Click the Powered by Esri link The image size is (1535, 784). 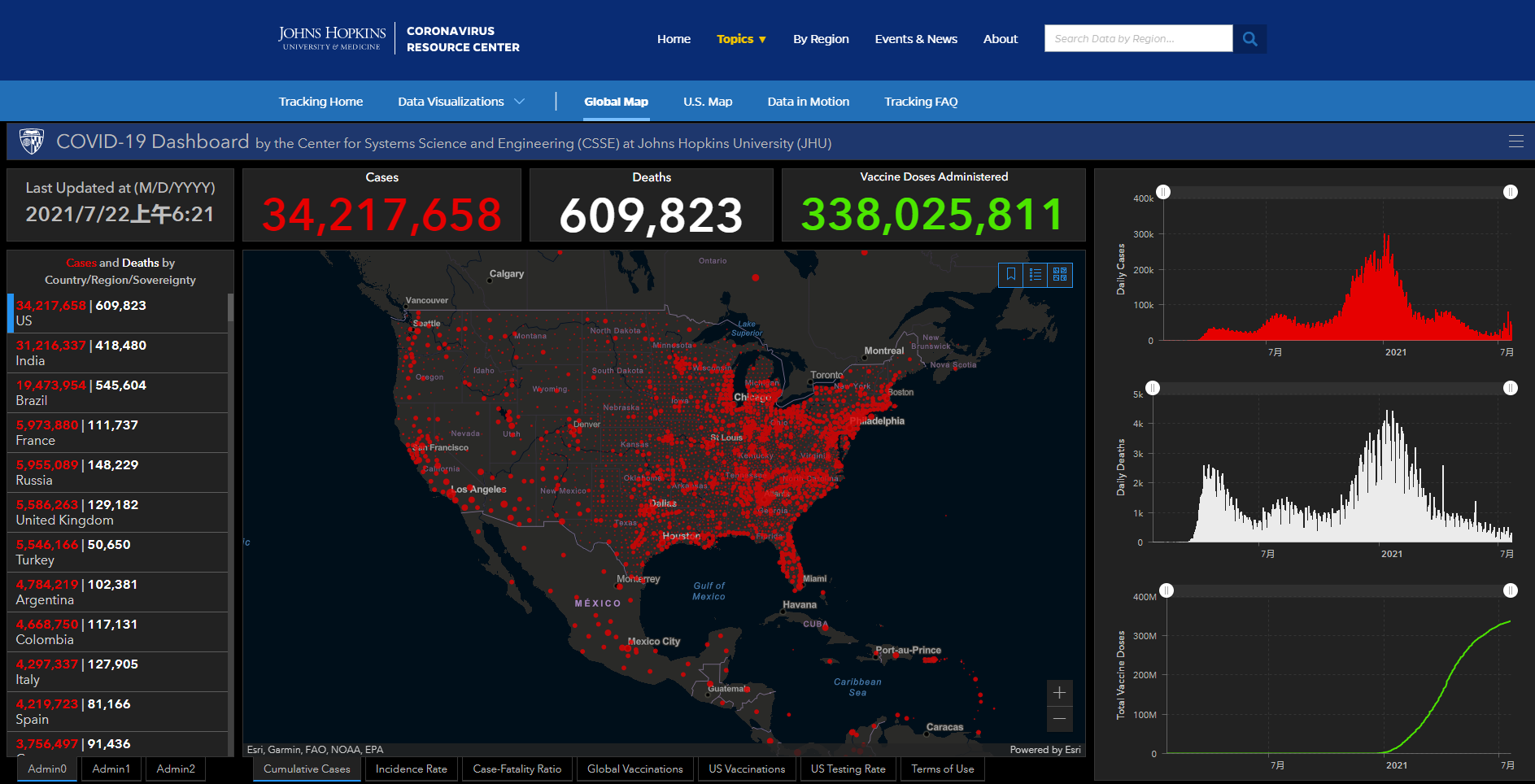point(1045,750)
